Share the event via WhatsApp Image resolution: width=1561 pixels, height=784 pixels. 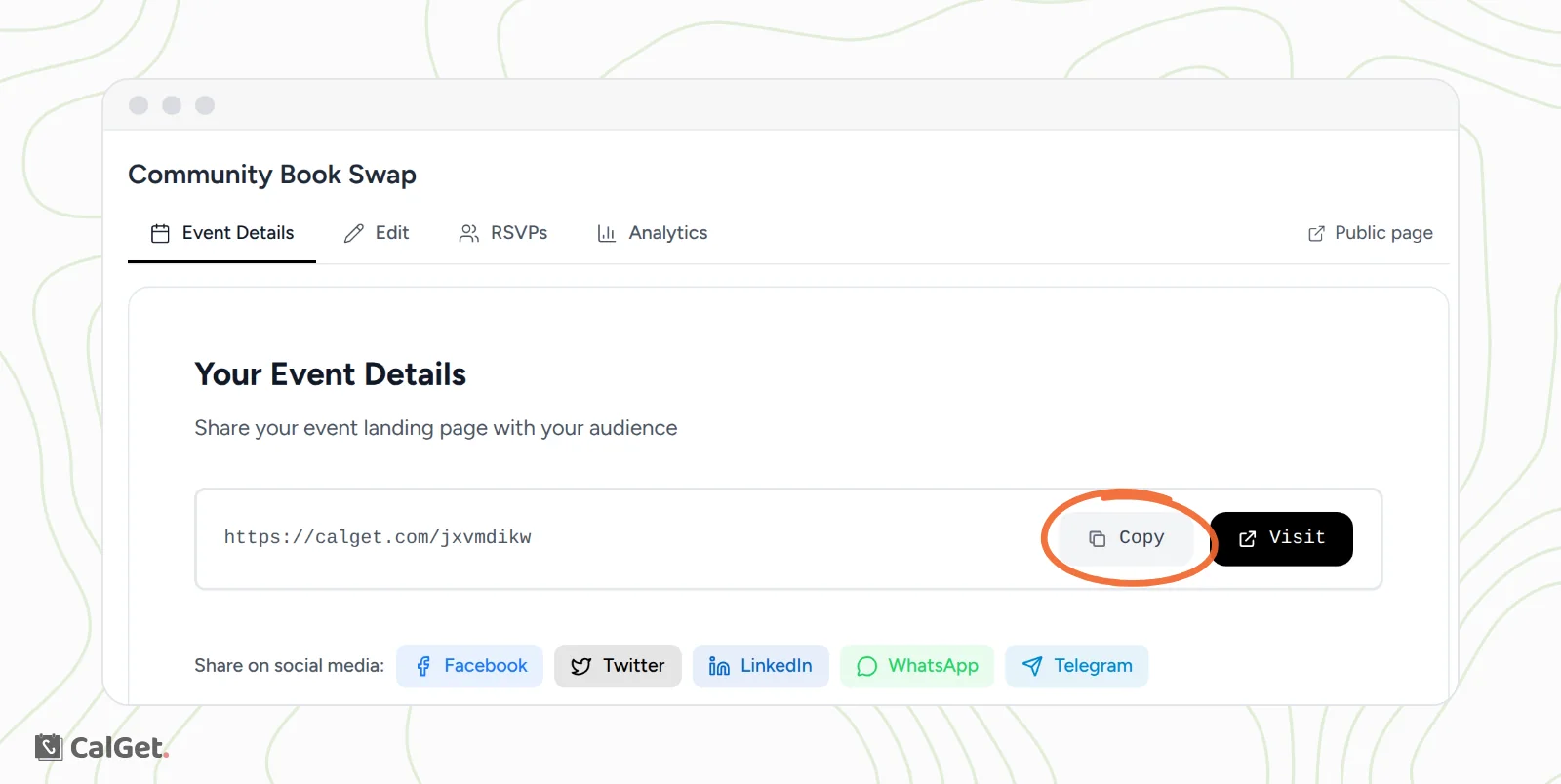tap(917, 666)
